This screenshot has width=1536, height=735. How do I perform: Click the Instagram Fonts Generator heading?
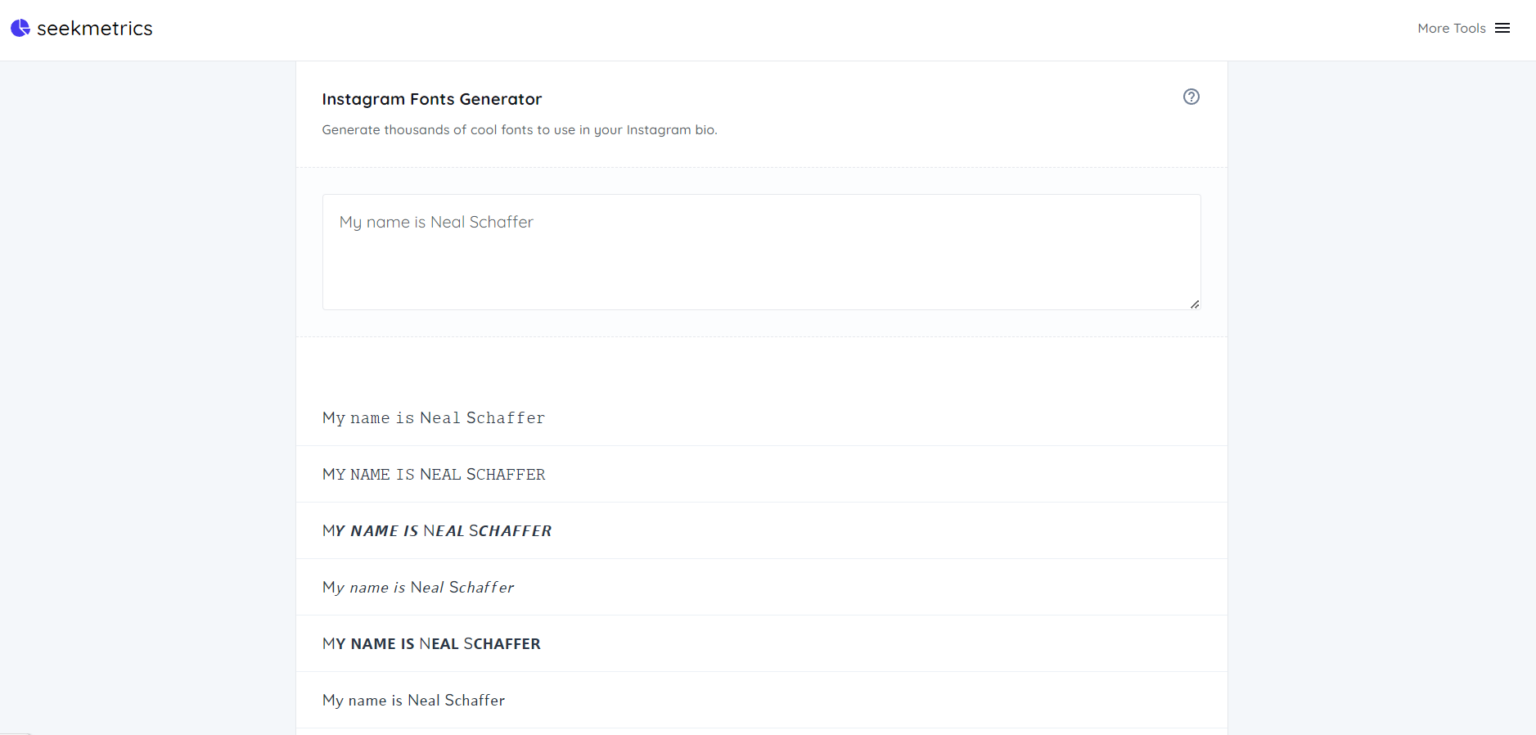click(x=431, y=99)
